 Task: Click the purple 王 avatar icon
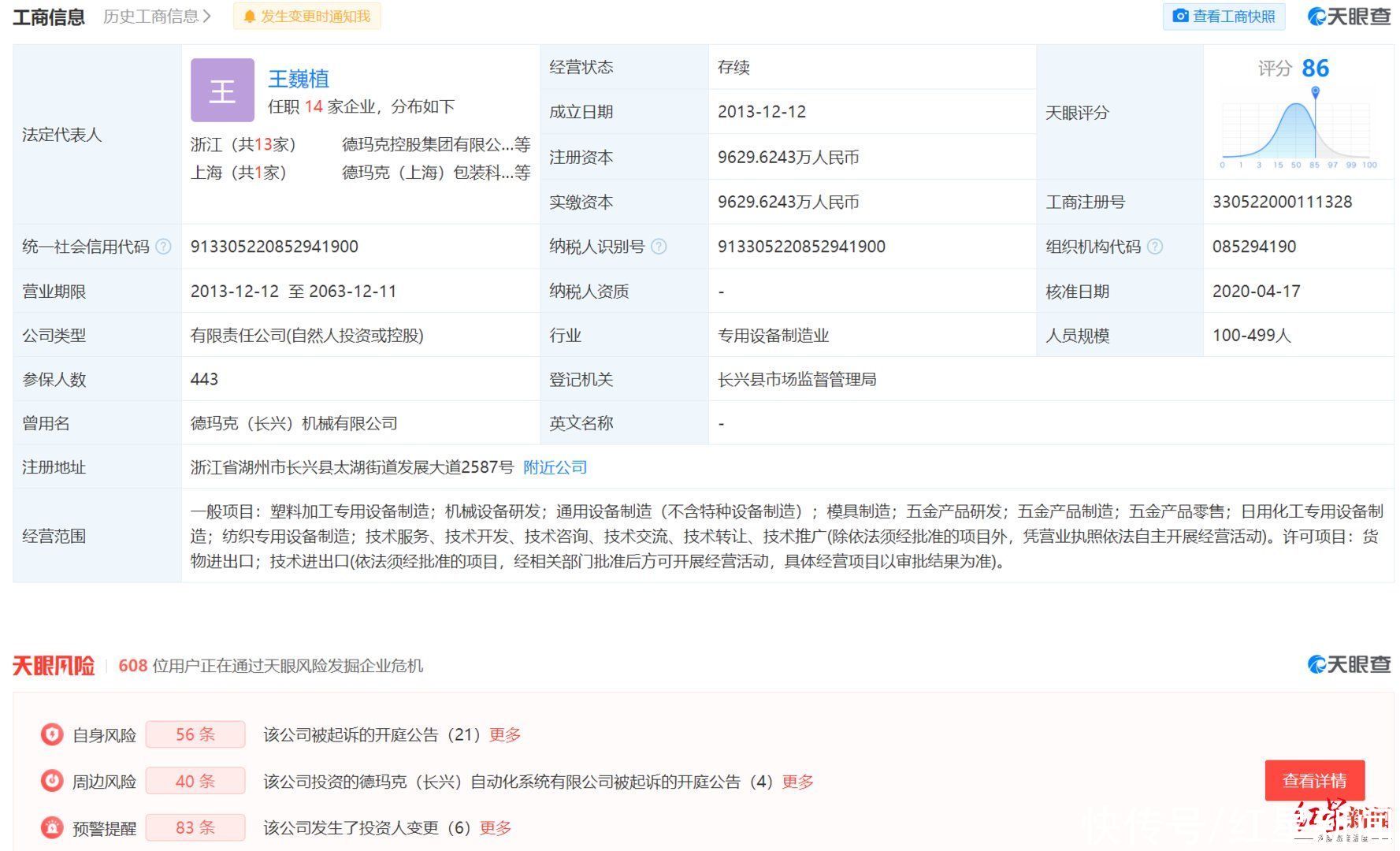click(222, 90)
